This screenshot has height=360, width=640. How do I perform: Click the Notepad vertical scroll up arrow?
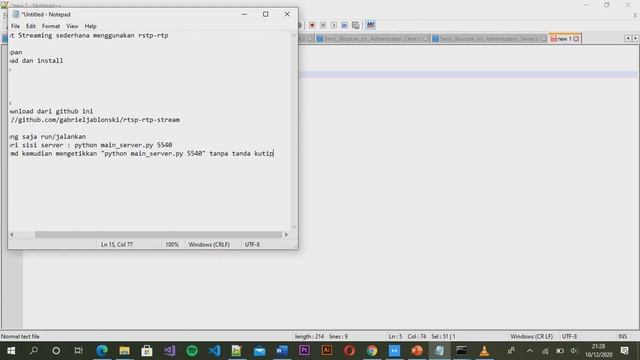[293, 36]
